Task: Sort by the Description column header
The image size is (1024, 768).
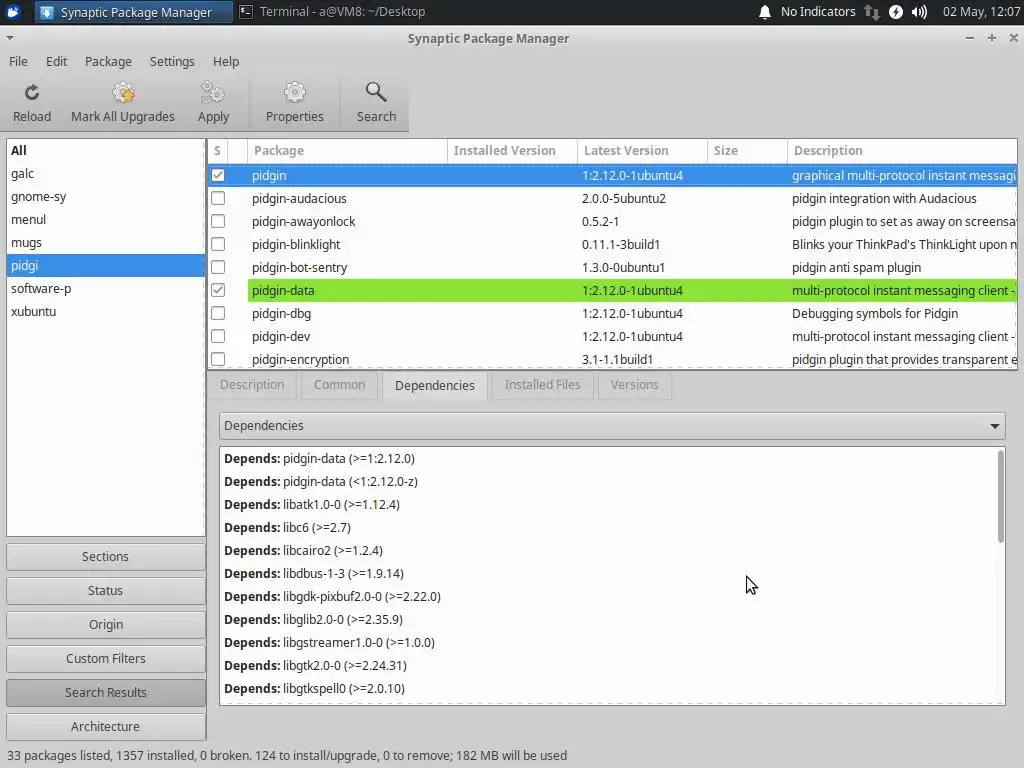Action: [902, 151]
